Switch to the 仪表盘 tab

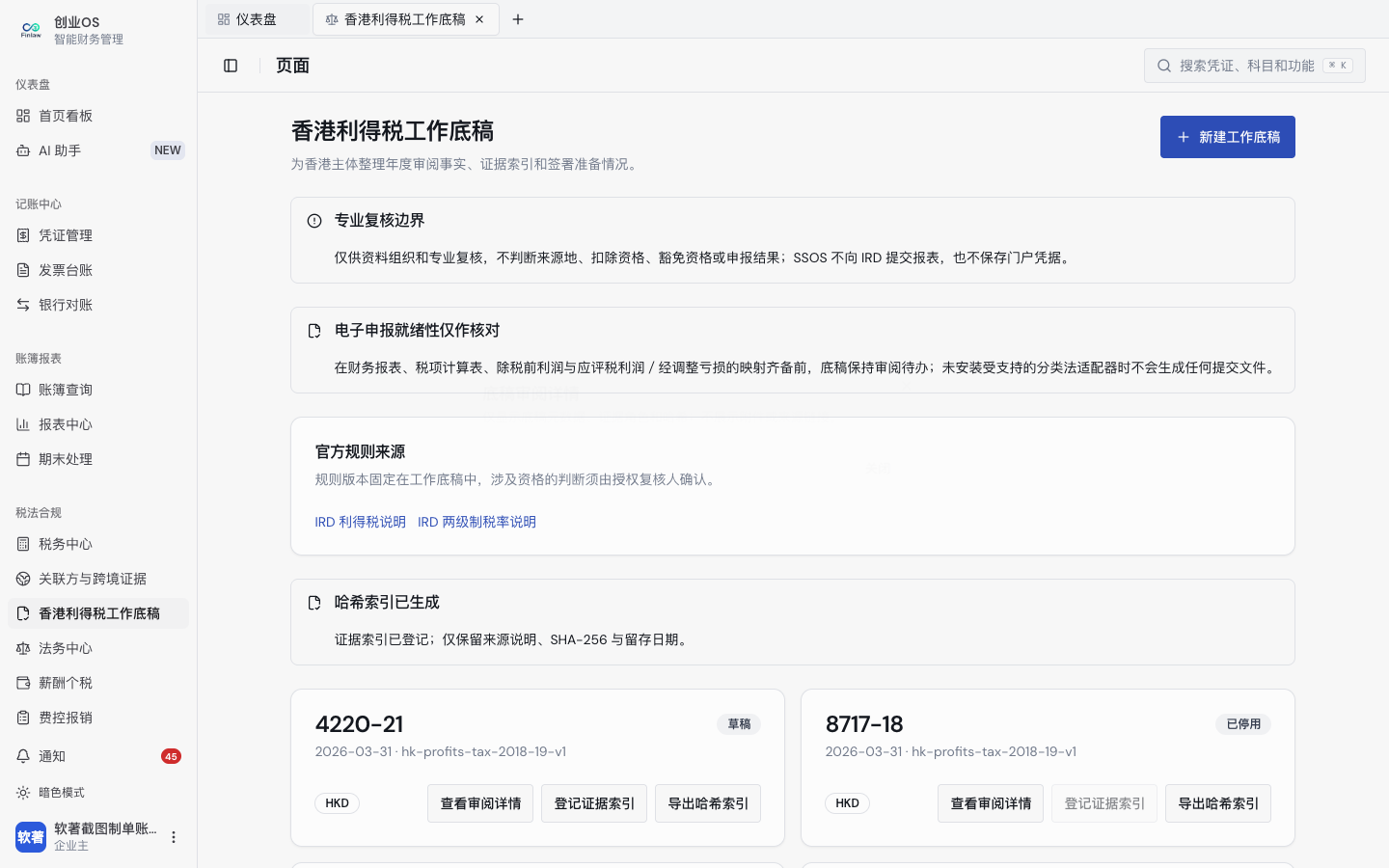(257, 19)
